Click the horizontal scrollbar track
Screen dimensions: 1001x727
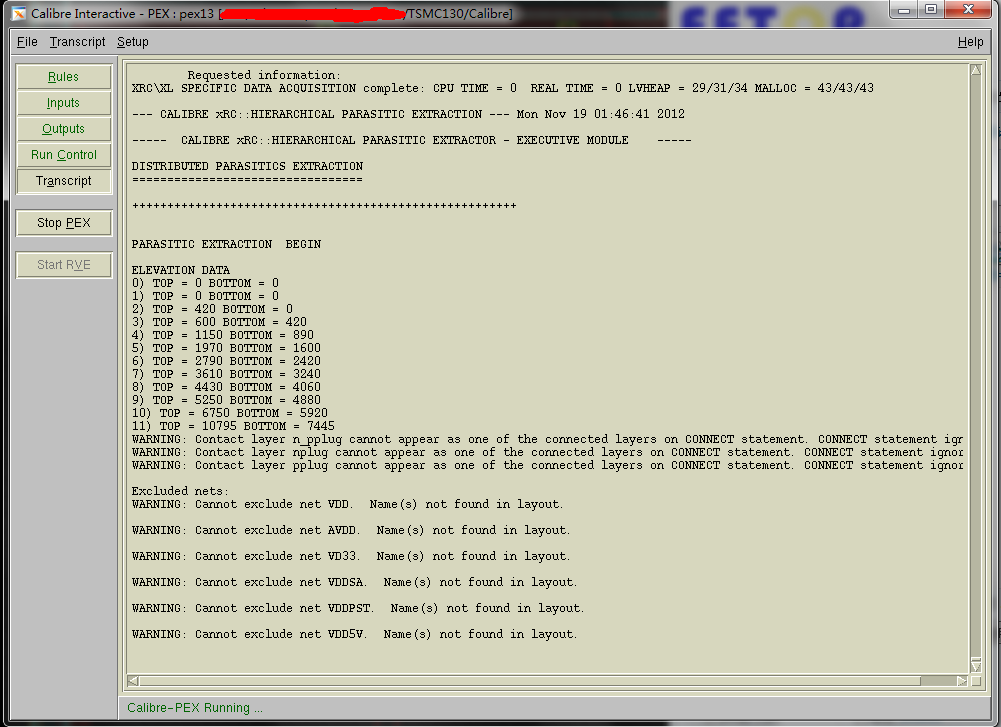coord(547,681)
